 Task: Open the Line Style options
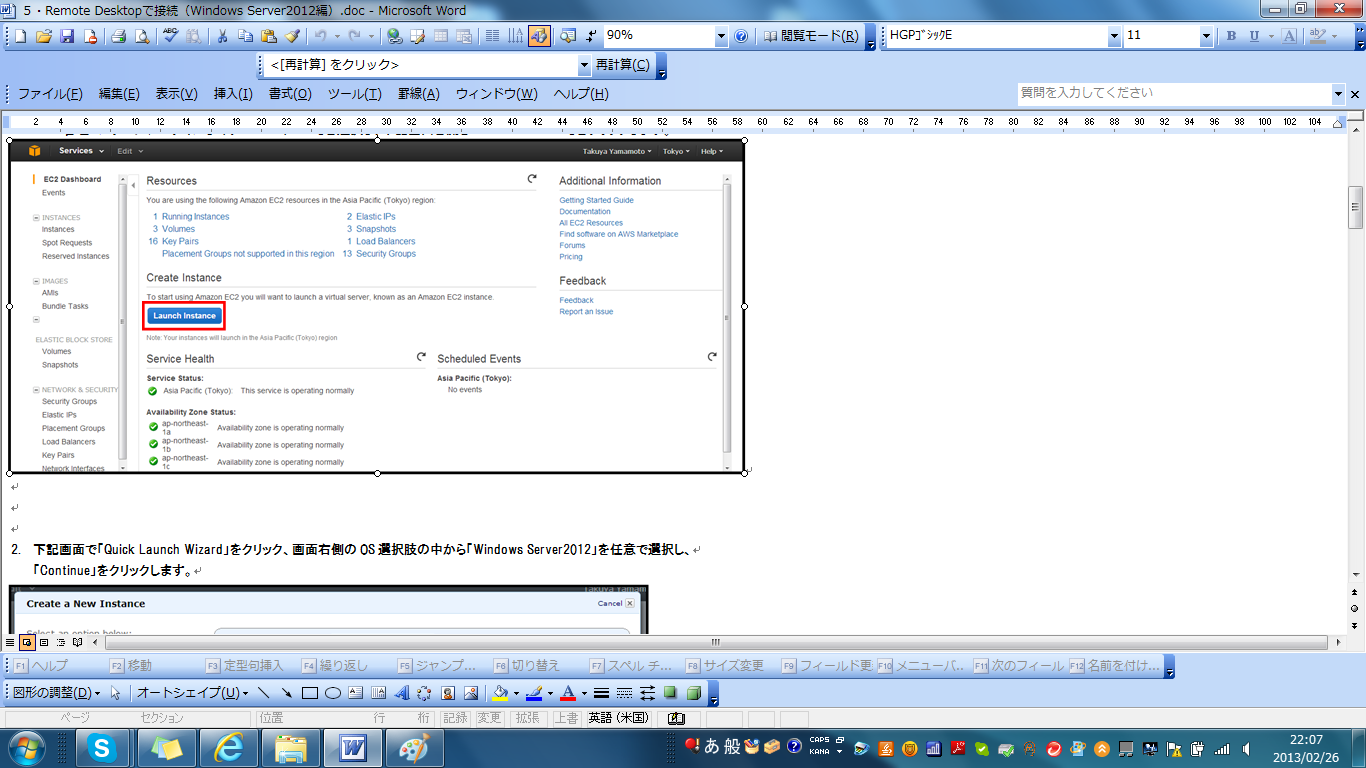pos(602,692)
